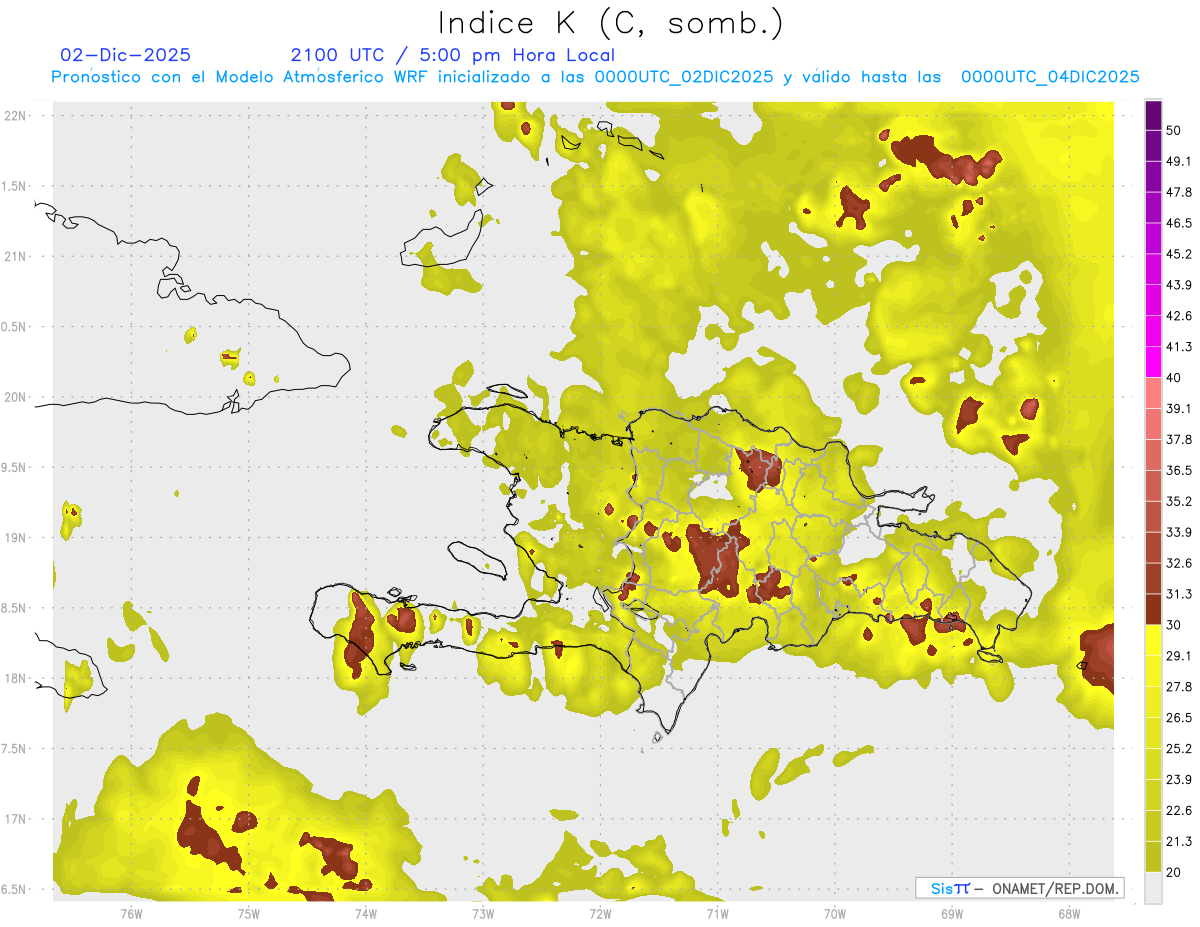Viewport: 1200px width, 927px height.
Task: Click the "71W" longitude label
Action: point(717,913)
